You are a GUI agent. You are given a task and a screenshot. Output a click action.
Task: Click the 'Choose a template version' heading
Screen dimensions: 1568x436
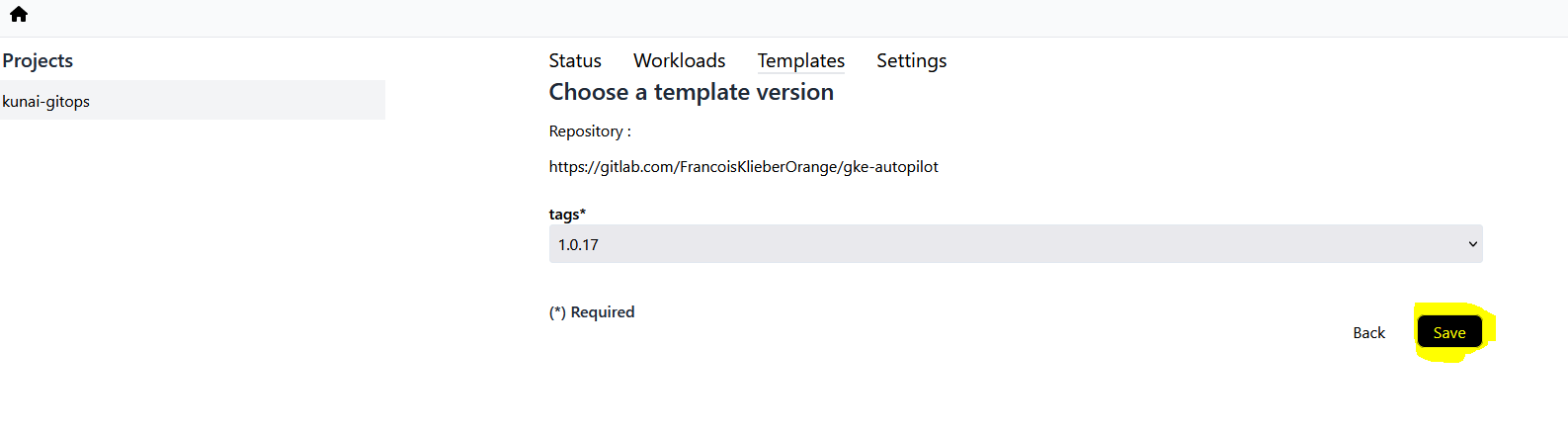pyautogui.click(x=692, y=92)
